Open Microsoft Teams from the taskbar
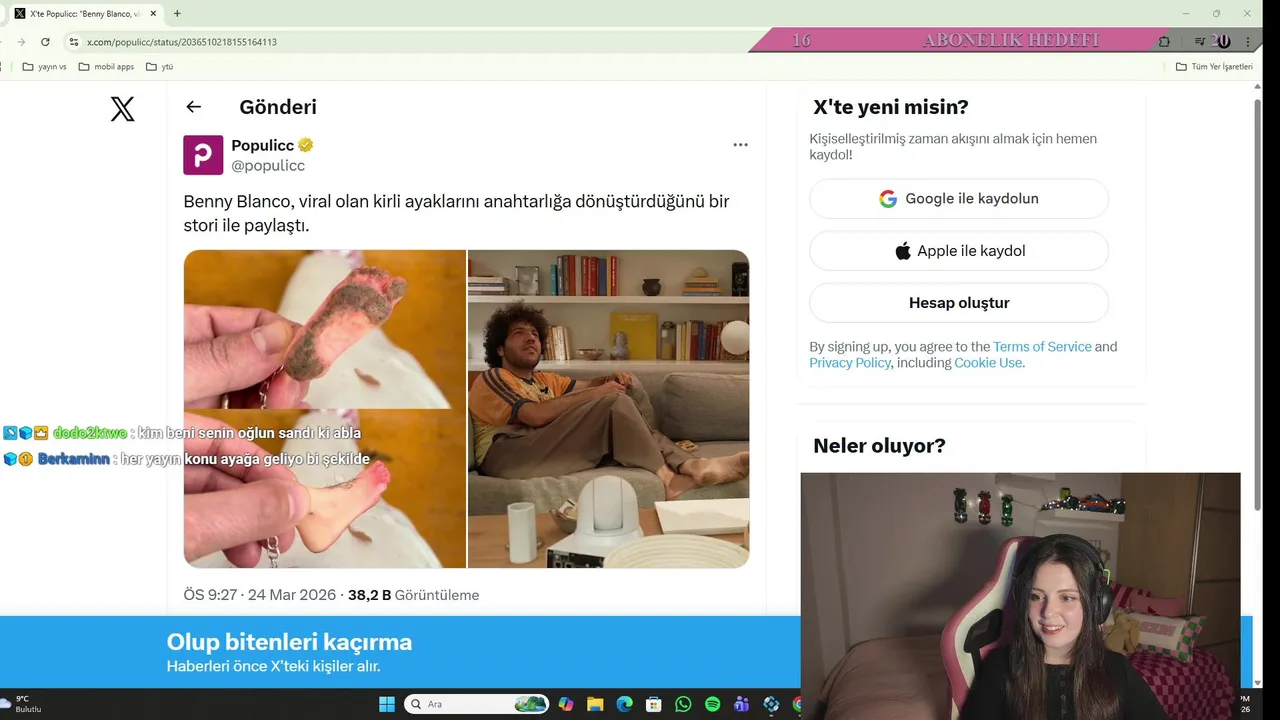The width and height of the screenshot is (1280, 720). tap(741, 704)
